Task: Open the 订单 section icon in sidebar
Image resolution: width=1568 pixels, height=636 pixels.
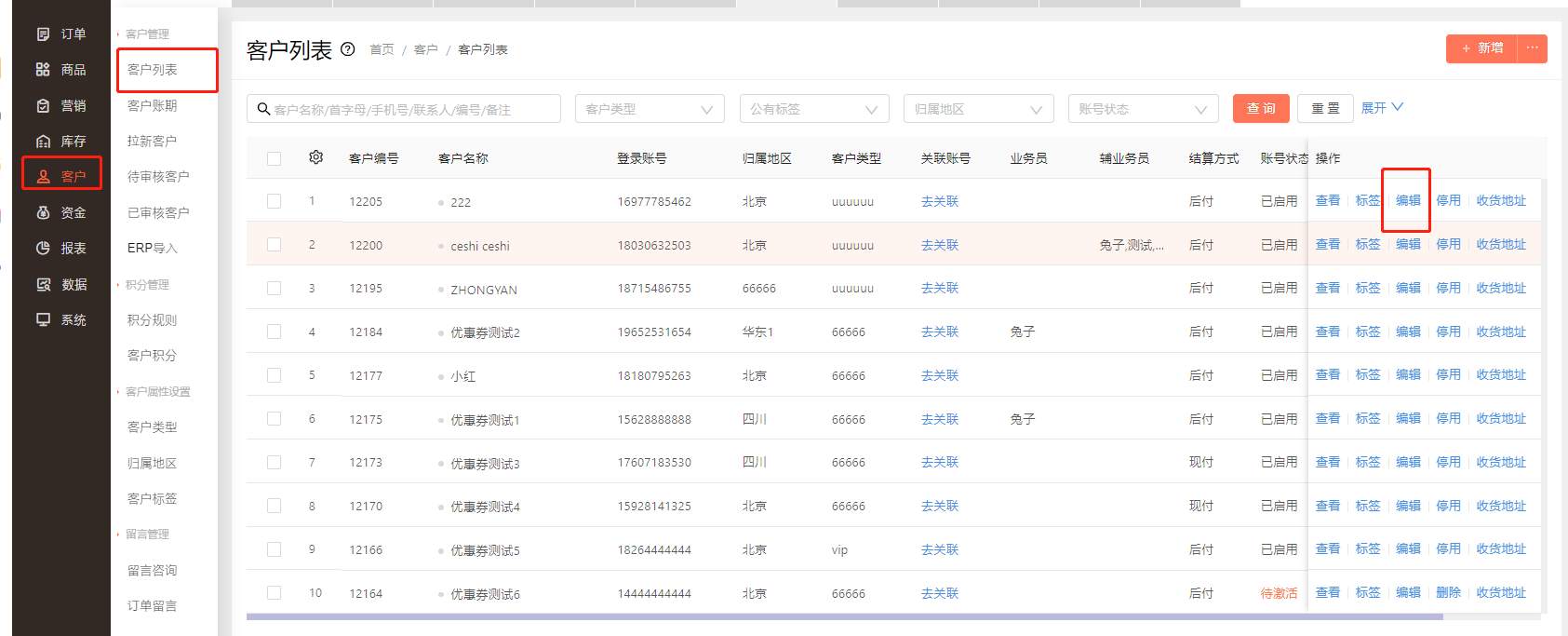Action: [43, 34]
